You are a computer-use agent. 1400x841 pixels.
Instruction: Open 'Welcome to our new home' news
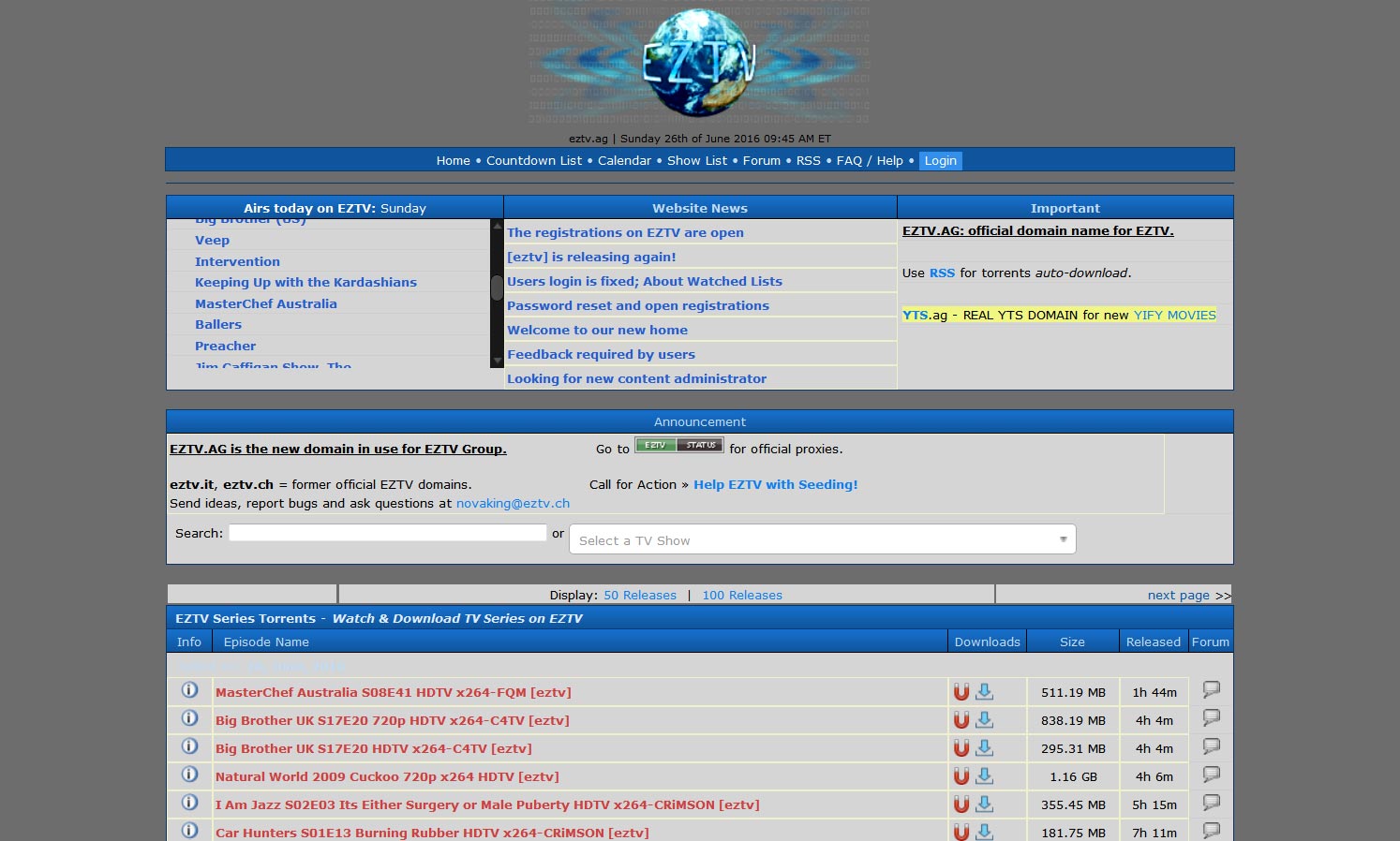(x=597, y=330)
